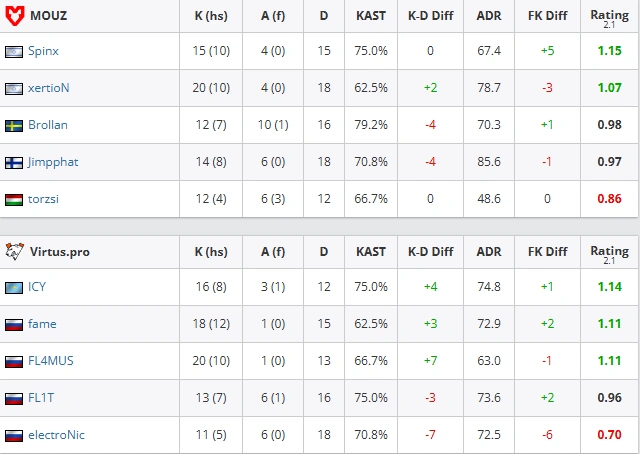Click the Virtus.pro table FK Diff header
640x454 pixels.
(547, 251)
